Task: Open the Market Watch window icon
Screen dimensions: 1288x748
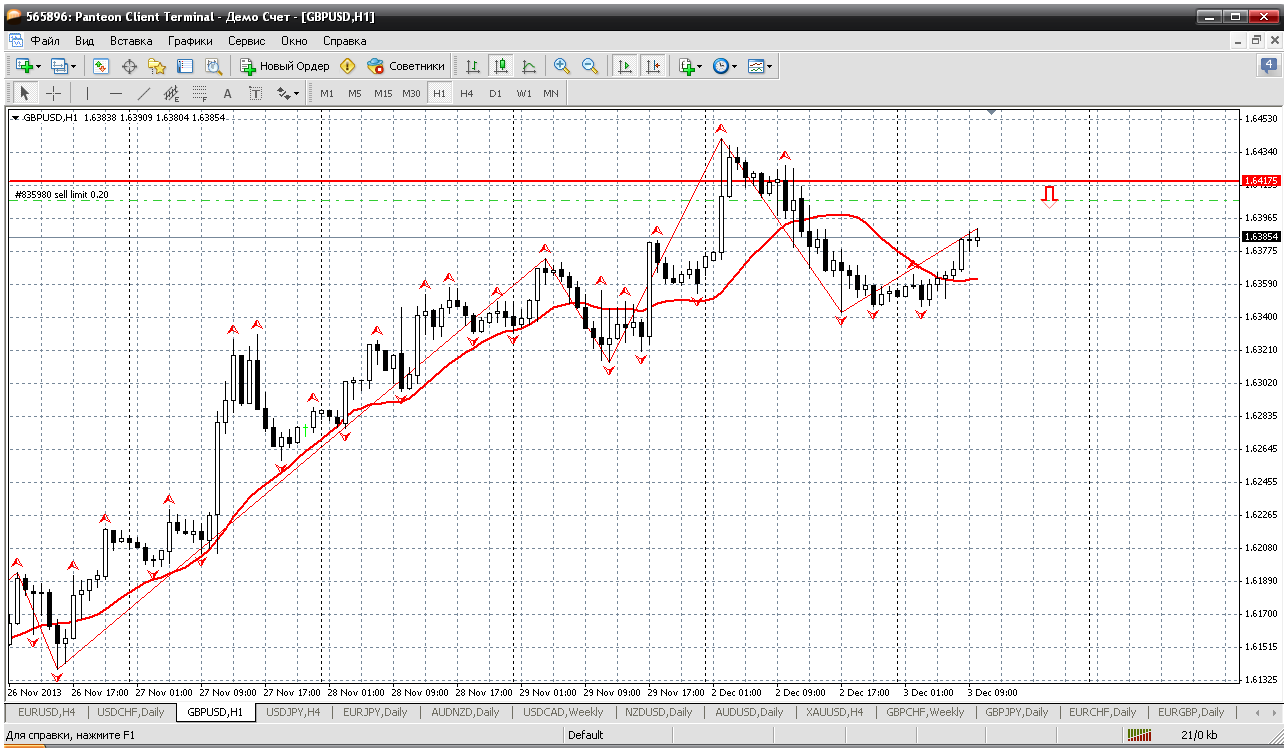Action: pos(101,66)
